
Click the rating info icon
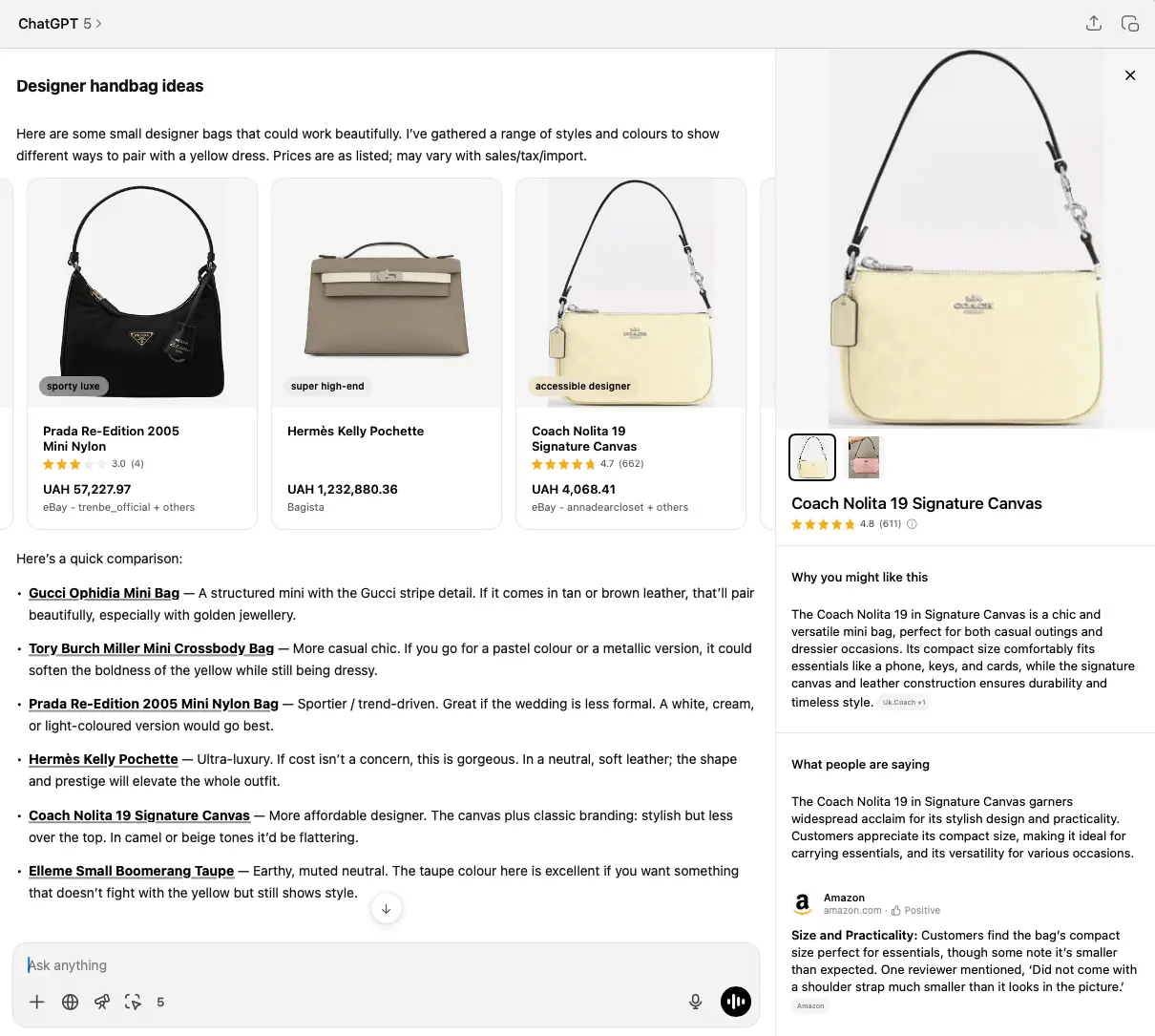click(x=912, y=524)
